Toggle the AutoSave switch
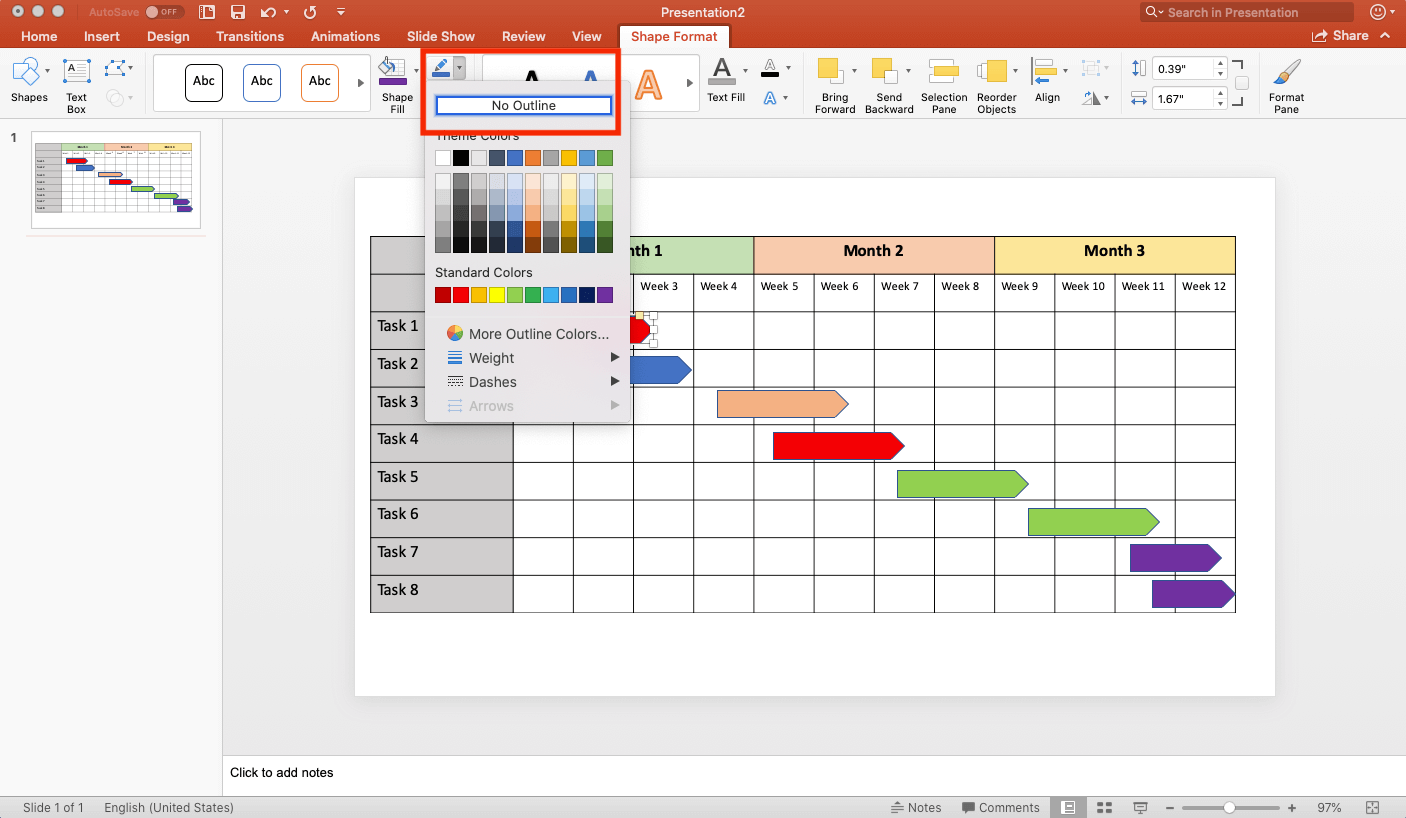 [162, 12]
